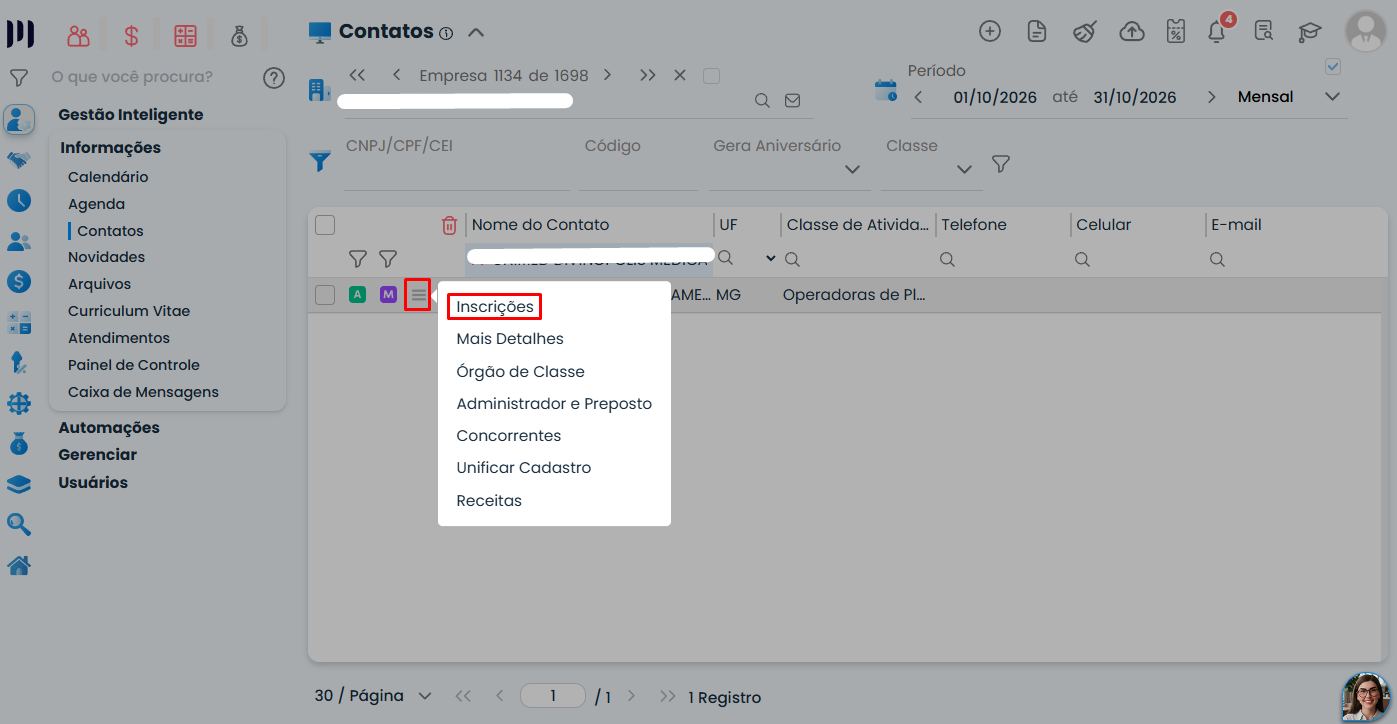The height and width of the screenshot is (724, 1397).
Task: Open the notifications bell icon
Action: click(x=1217, y=31)
